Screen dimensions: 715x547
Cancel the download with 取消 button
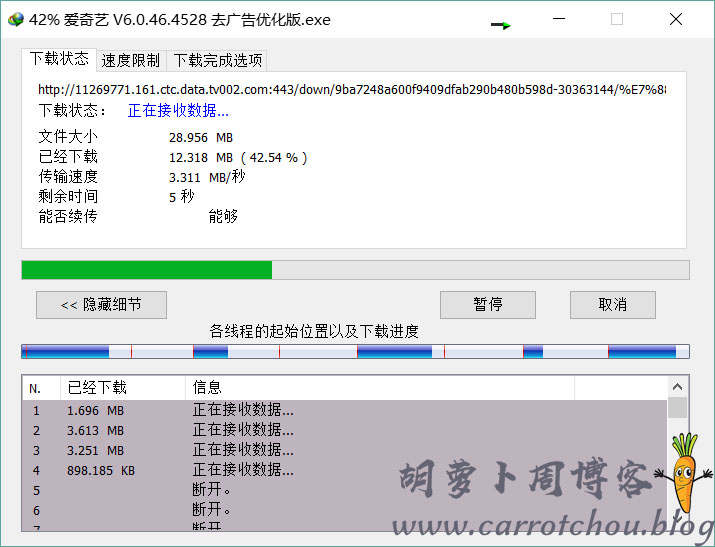[x=612, y=304]
